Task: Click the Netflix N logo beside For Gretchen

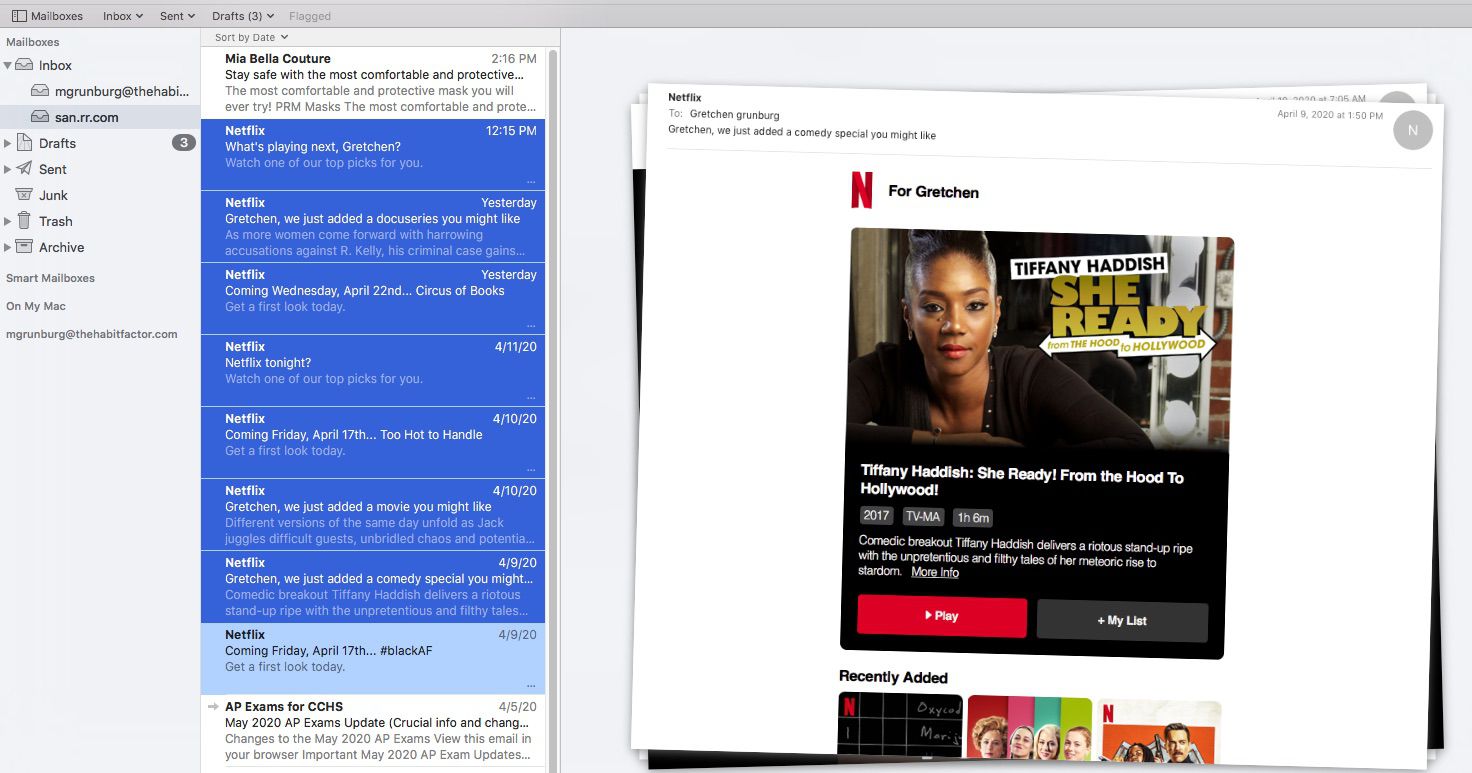Action: click(x=861, y=189)
